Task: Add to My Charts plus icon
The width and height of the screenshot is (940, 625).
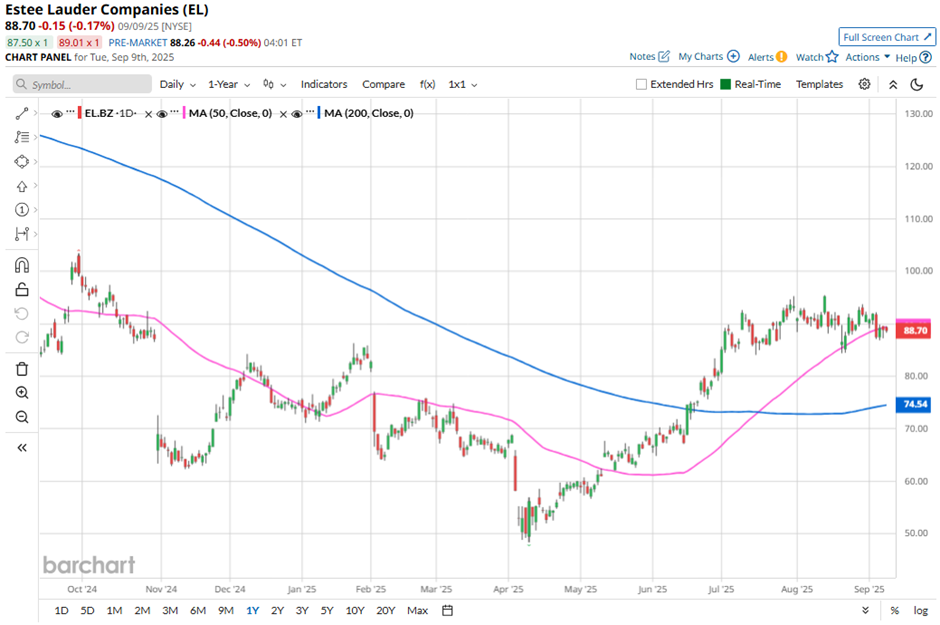Action: [733, 56]
